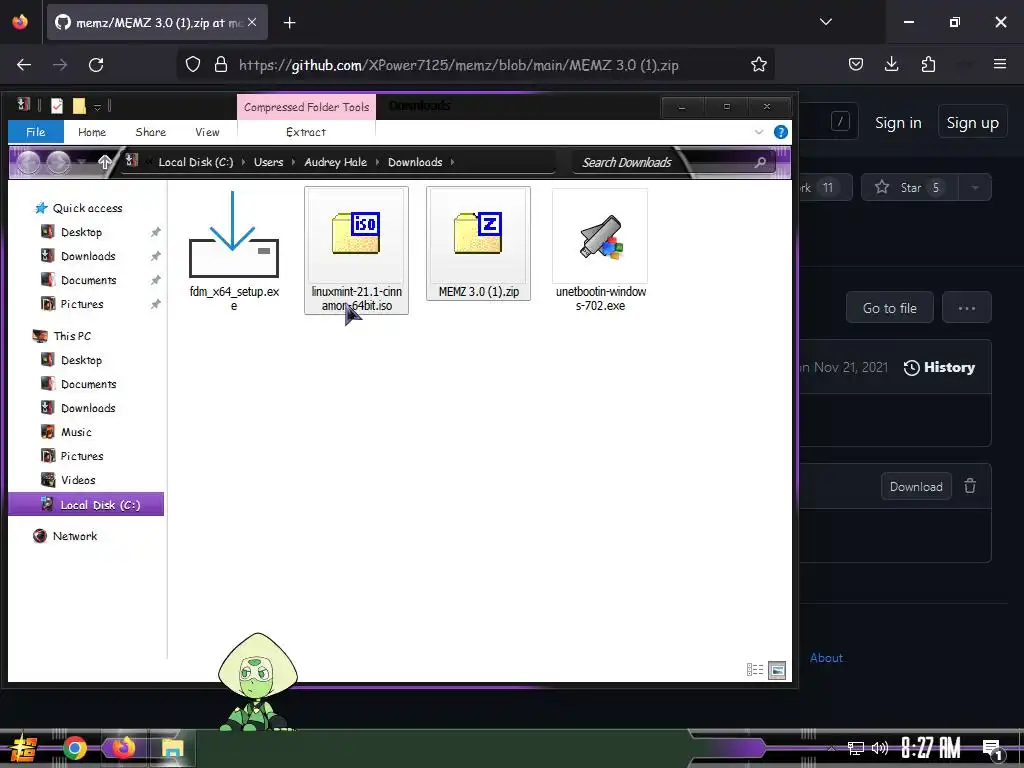Go back in Firefox
The height and width of the screenshot is (768, 1024).
click(x=24, y=65)
